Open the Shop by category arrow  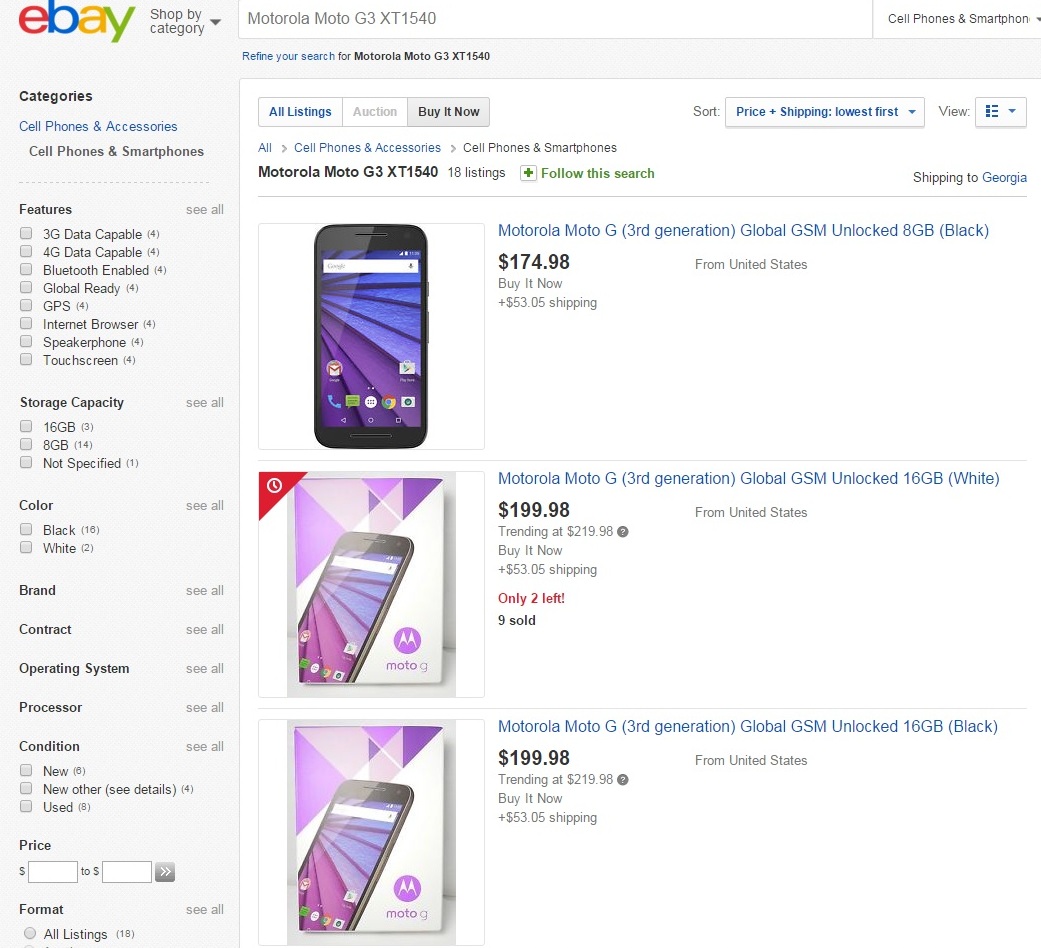[215, 22]
